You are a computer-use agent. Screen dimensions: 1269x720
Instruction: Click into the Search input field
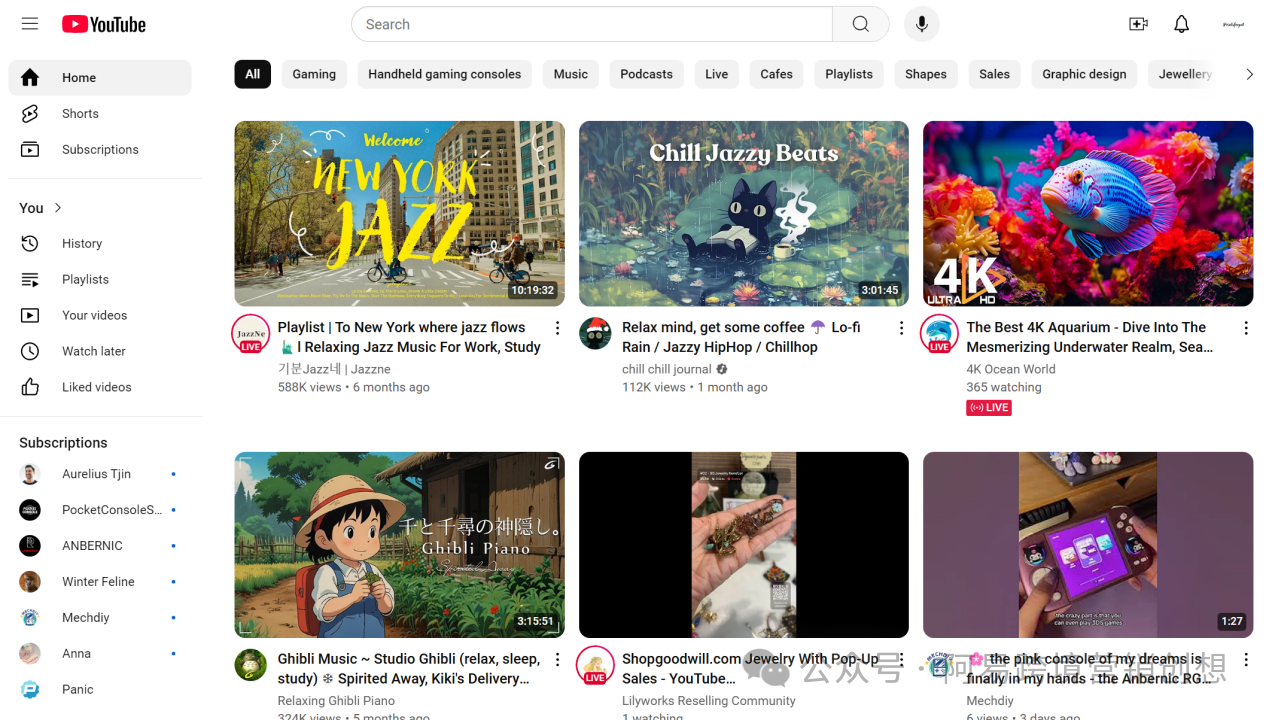click(592, 24)
